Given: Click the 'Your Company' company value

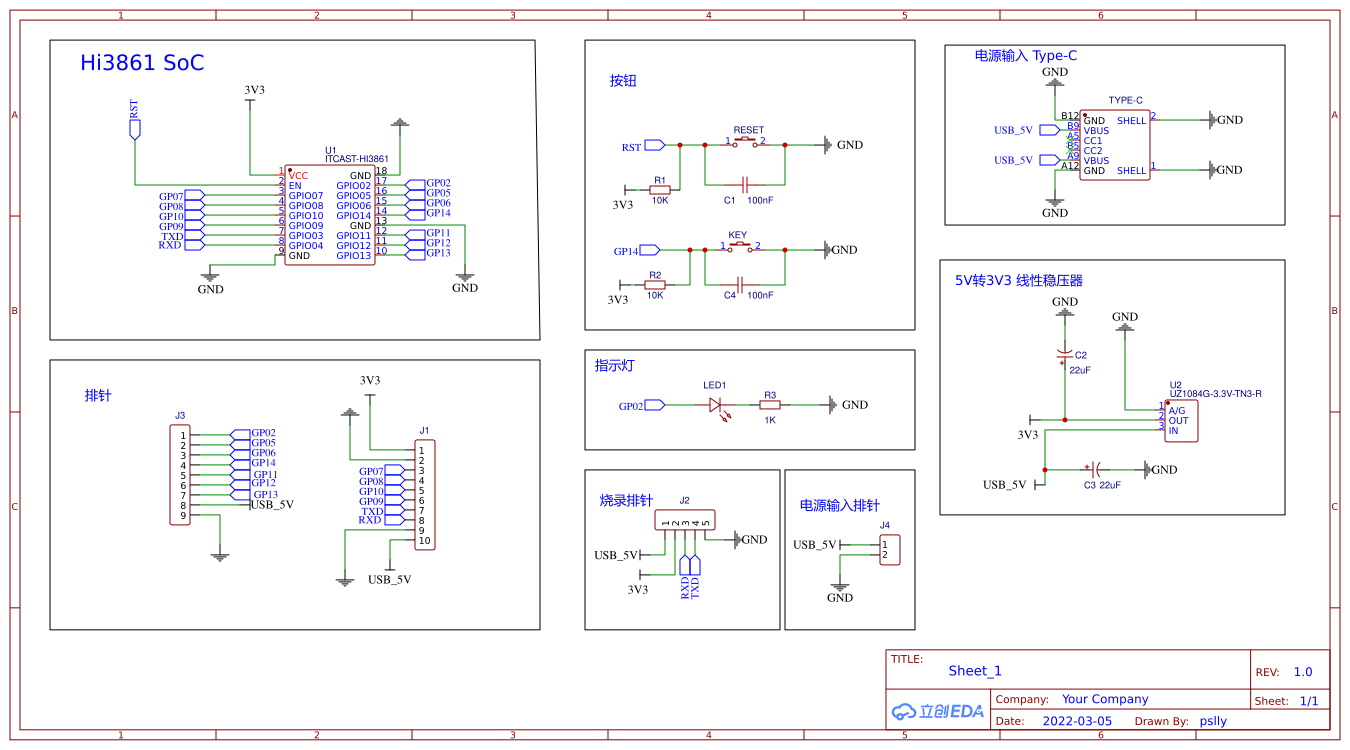Looking at the screenshot, I should pos(1105,699).
